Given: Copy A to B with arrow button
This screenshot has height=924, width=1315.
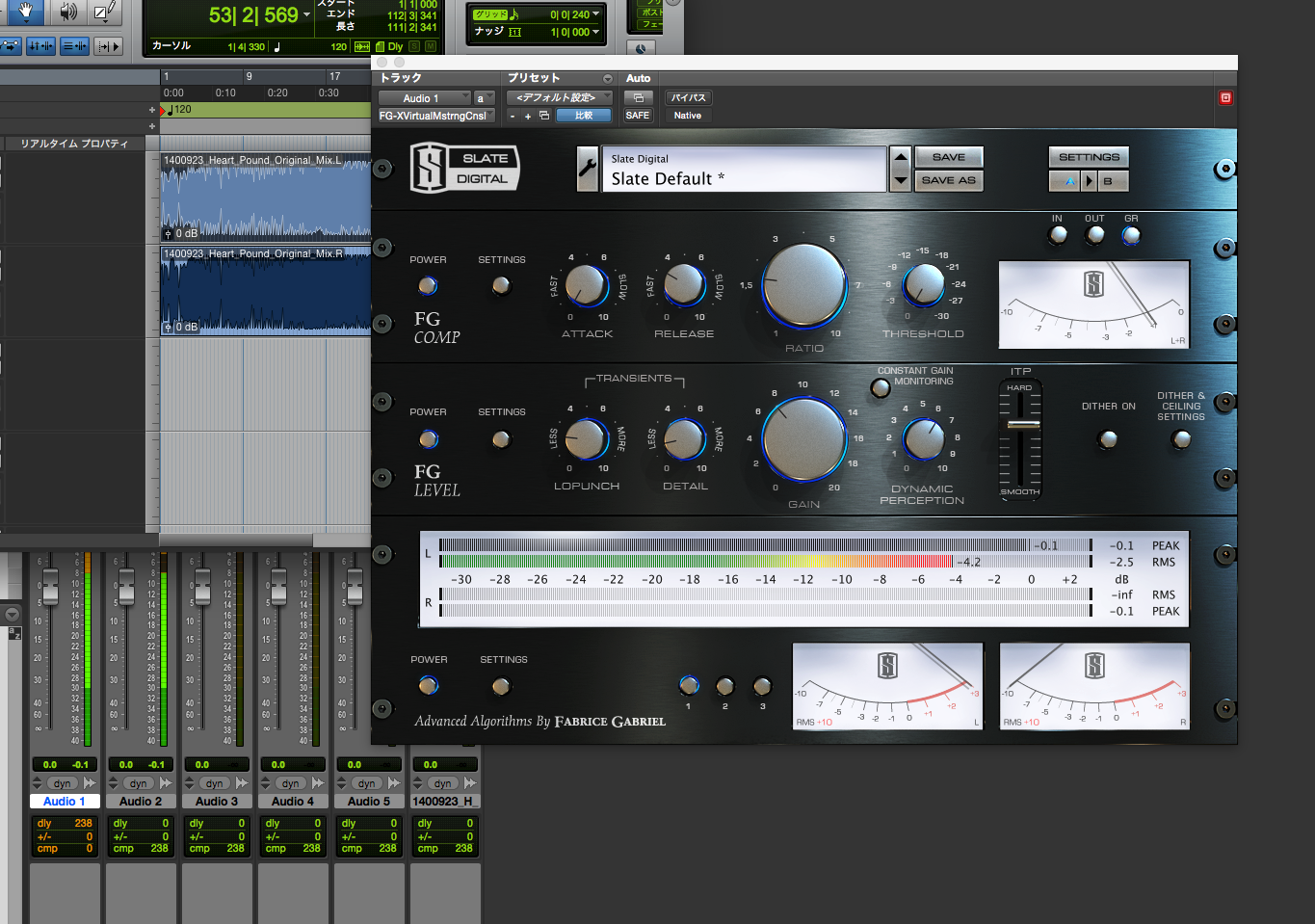Looking at the screenshot, I should point(1090,180).
